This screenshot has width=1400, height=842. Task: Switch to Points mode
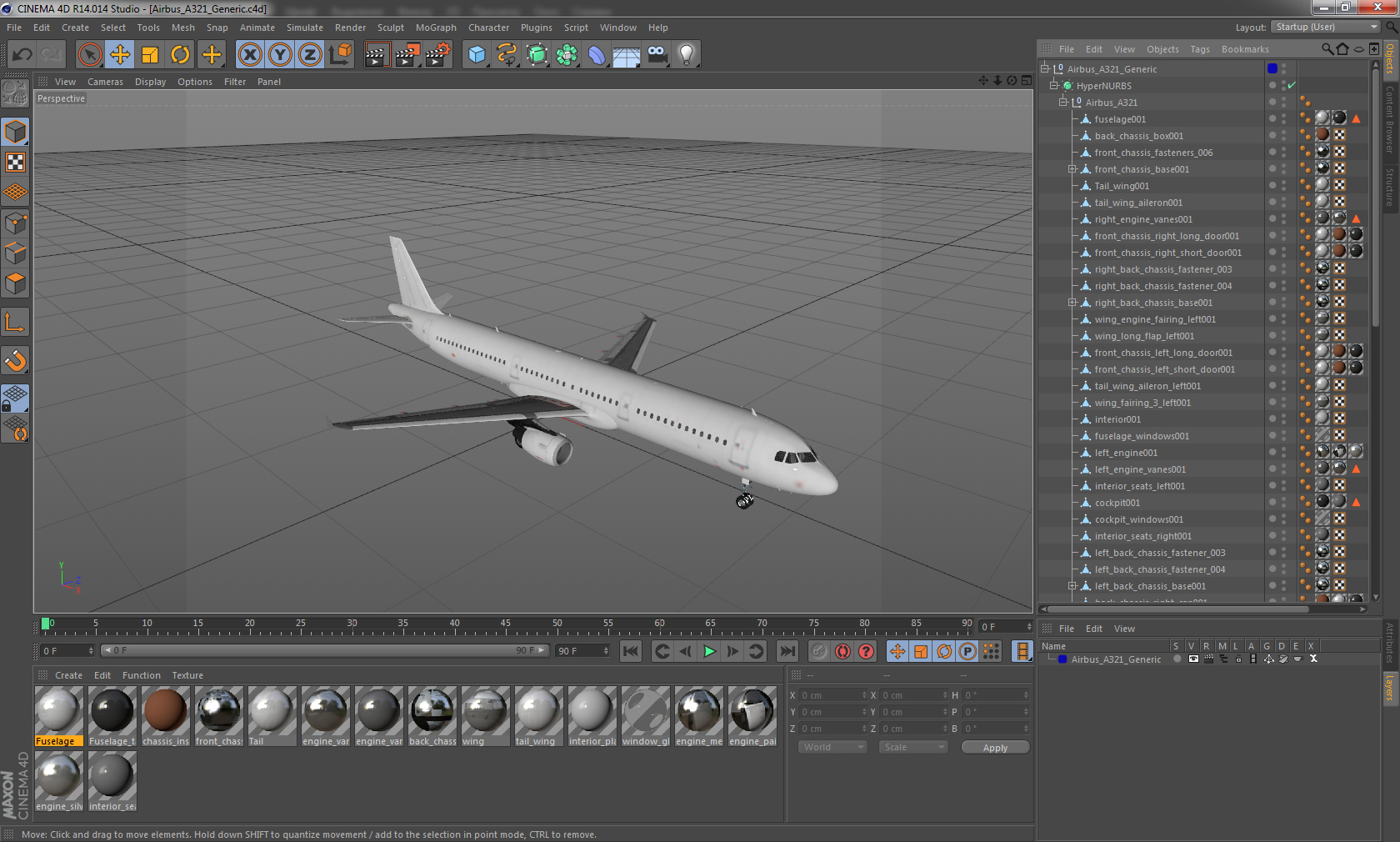16,223
